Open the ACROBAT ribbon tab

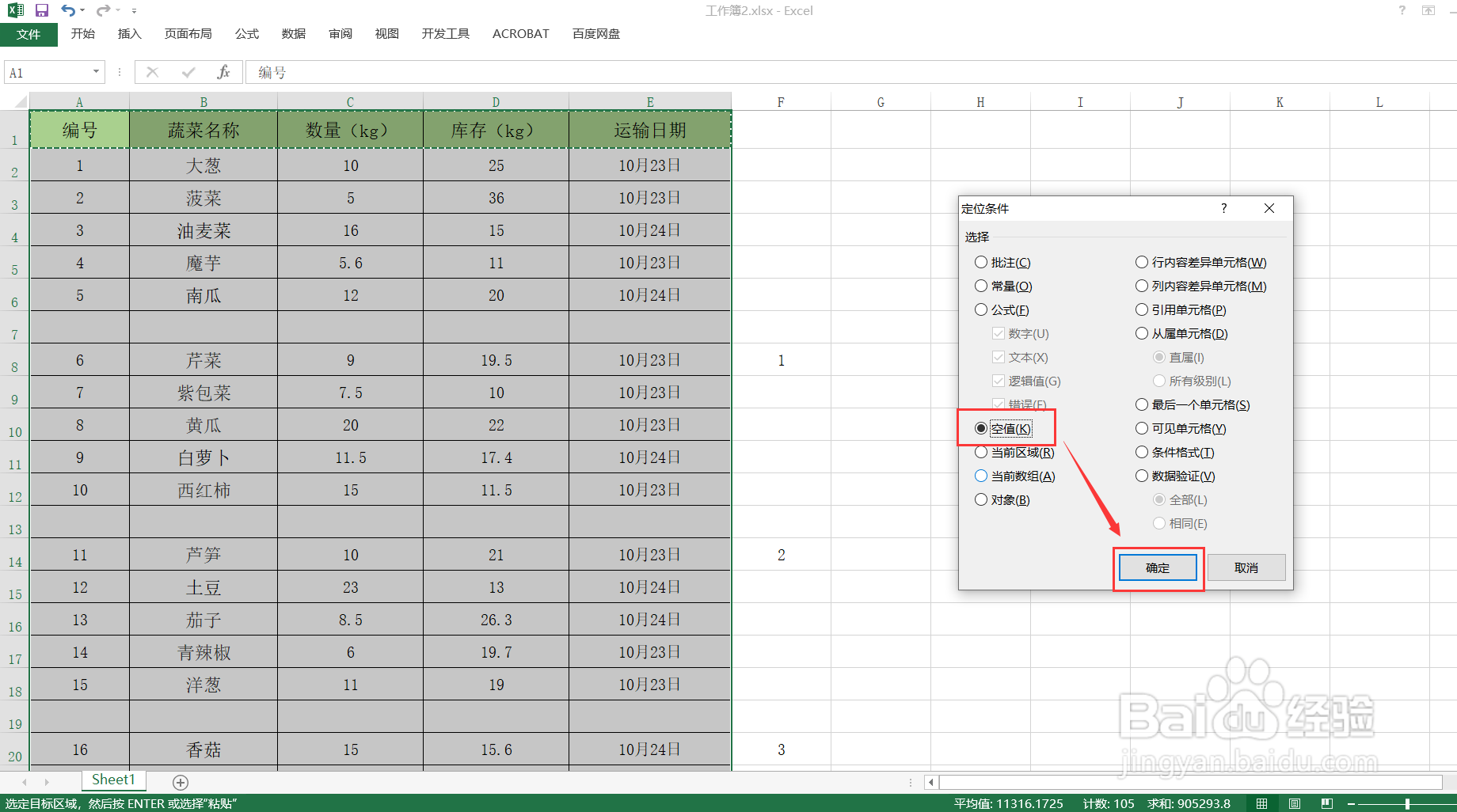(x=521, y=34)
